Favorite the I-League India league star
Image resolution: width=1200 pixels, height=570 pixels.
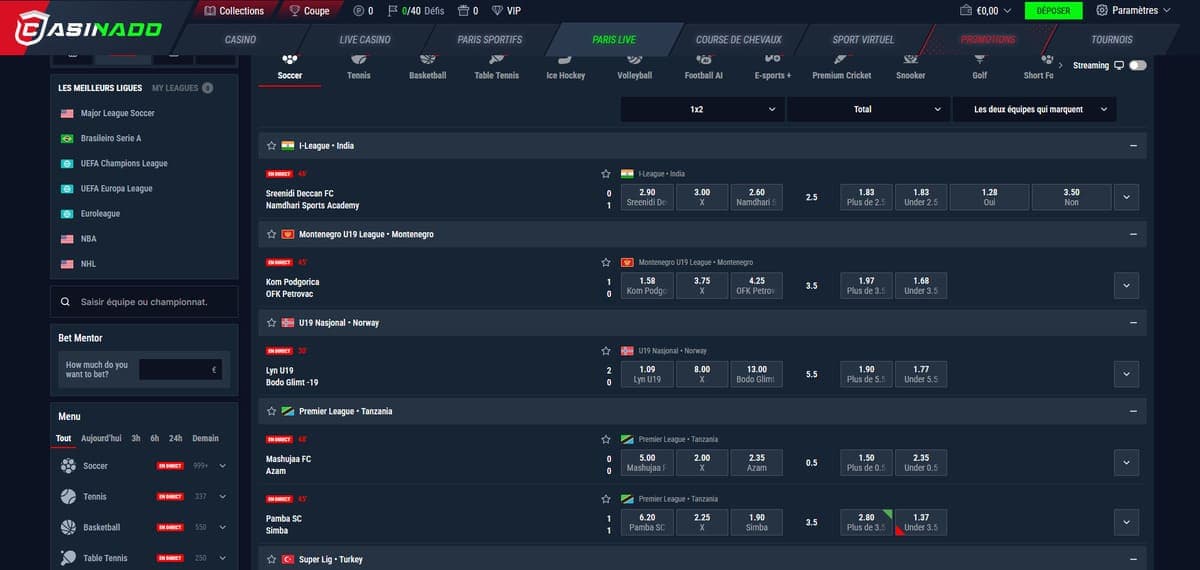tap(271, 146)
